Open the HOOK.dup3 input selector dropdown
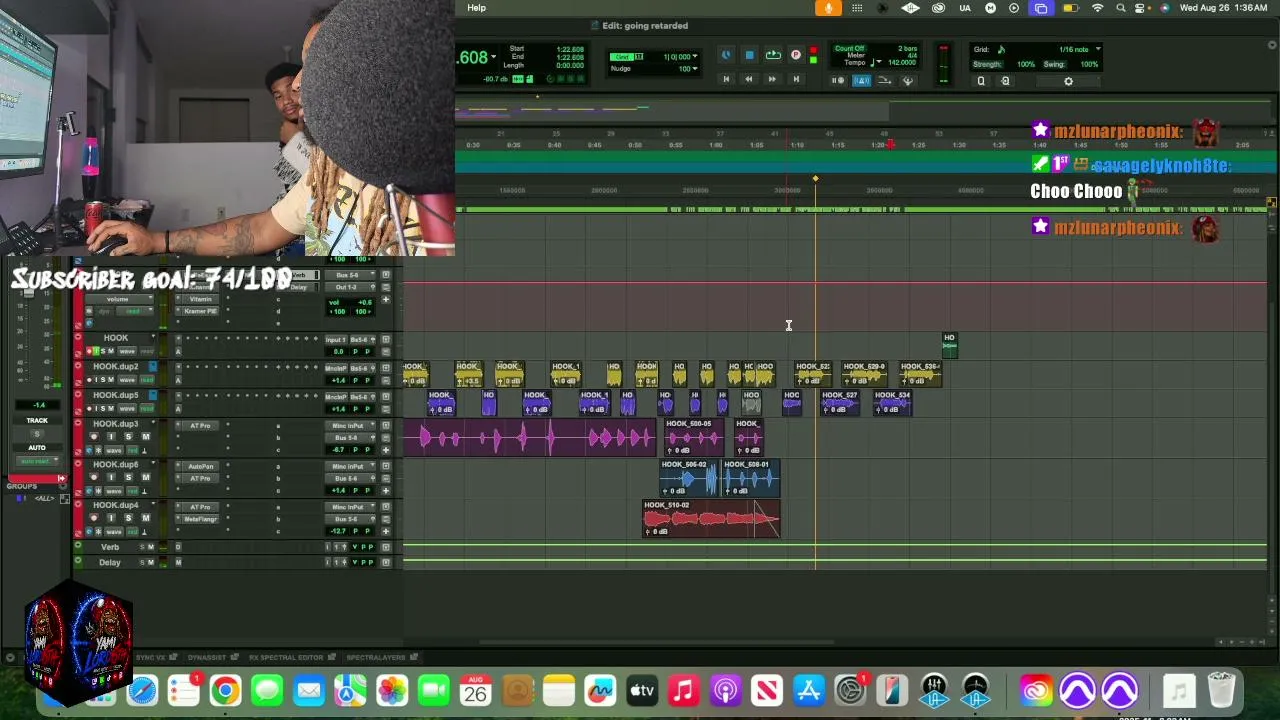1280x720 pixels. pos(349,426)
